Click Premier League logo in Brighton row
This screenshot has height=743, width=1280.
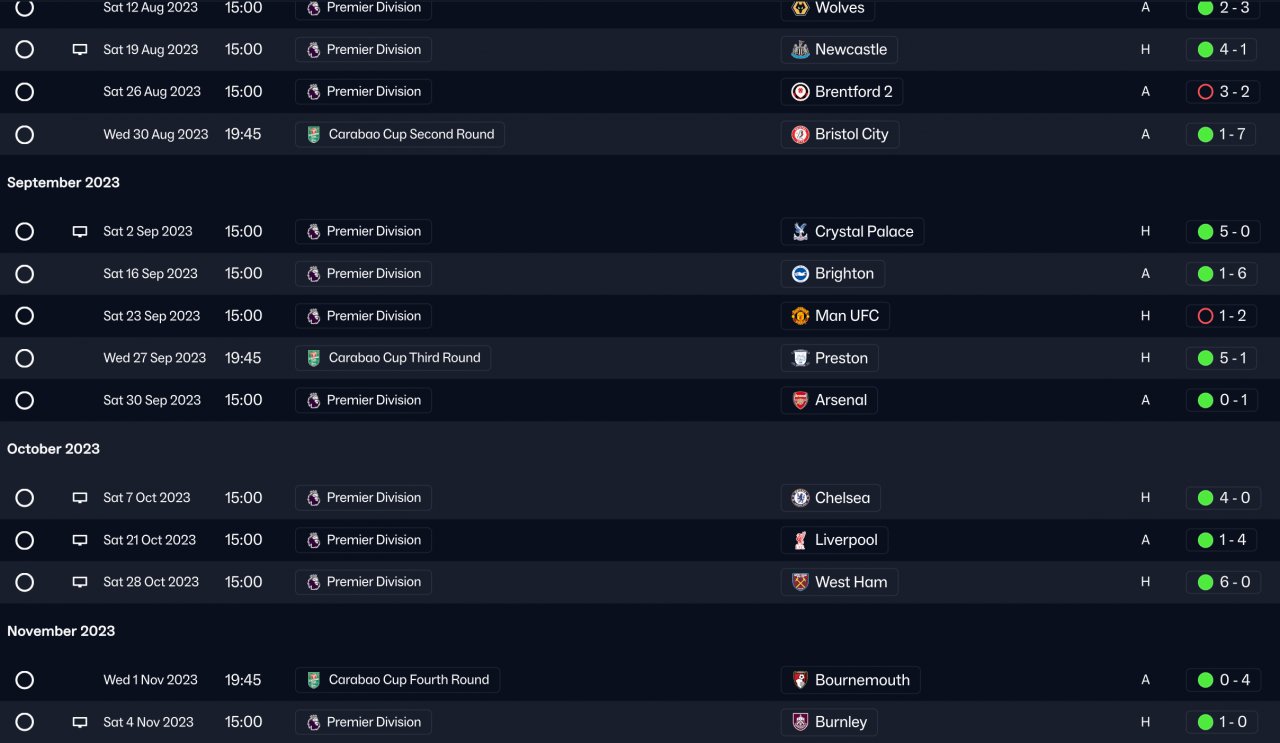(x=313, y=274)
